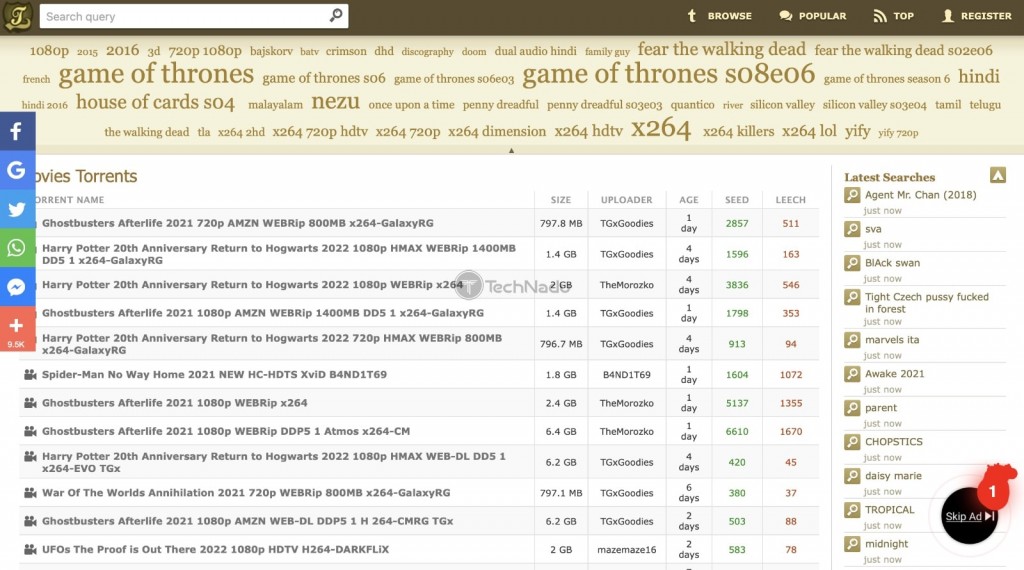Click movie icon beside UFOs Proof torrent
The width and height of the screenshot is (1024, 570).
pyautogui.click(x=30, y=549)
